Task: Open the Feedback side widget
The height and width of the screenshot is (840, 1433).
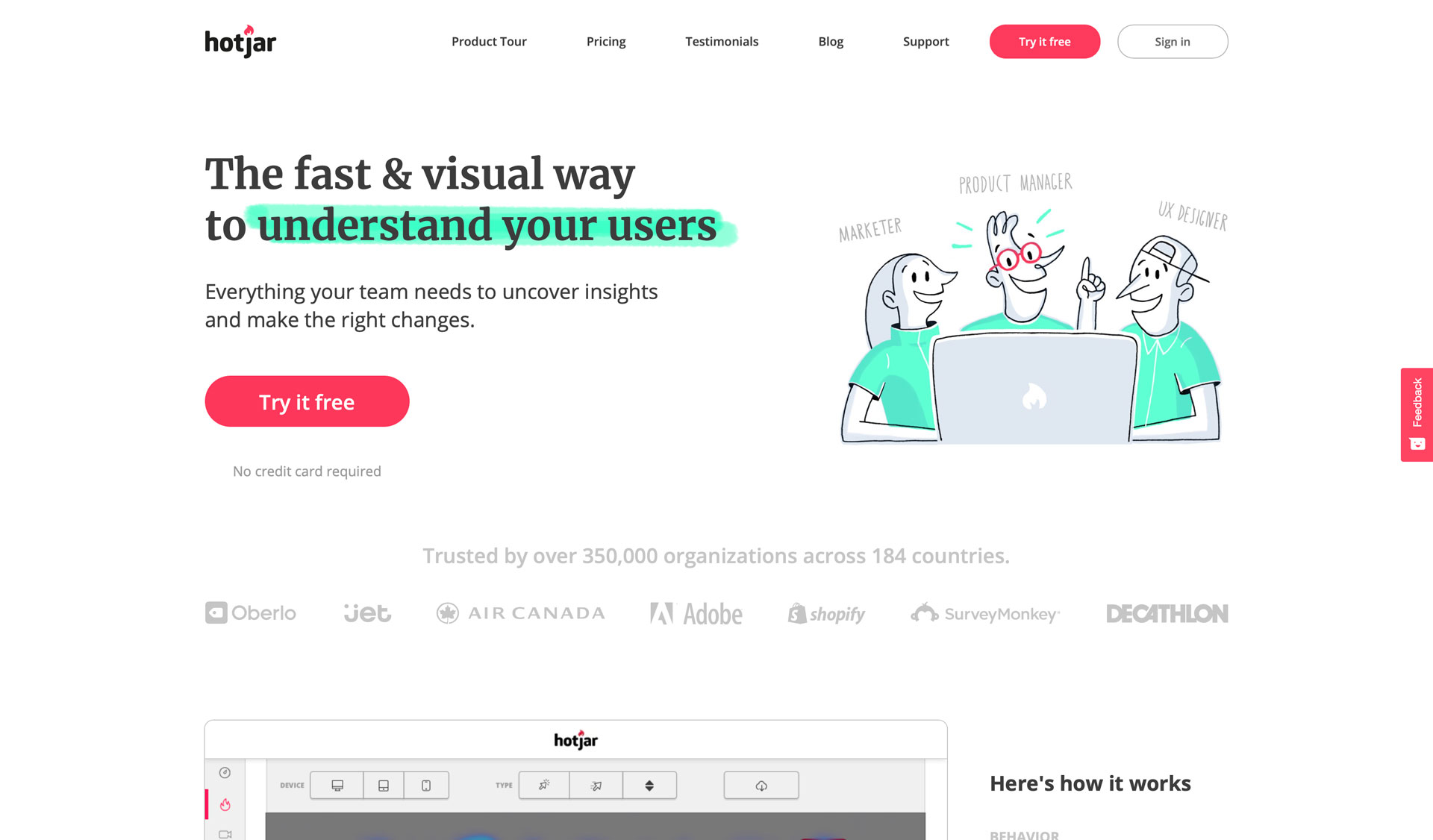Action: 1417,414
